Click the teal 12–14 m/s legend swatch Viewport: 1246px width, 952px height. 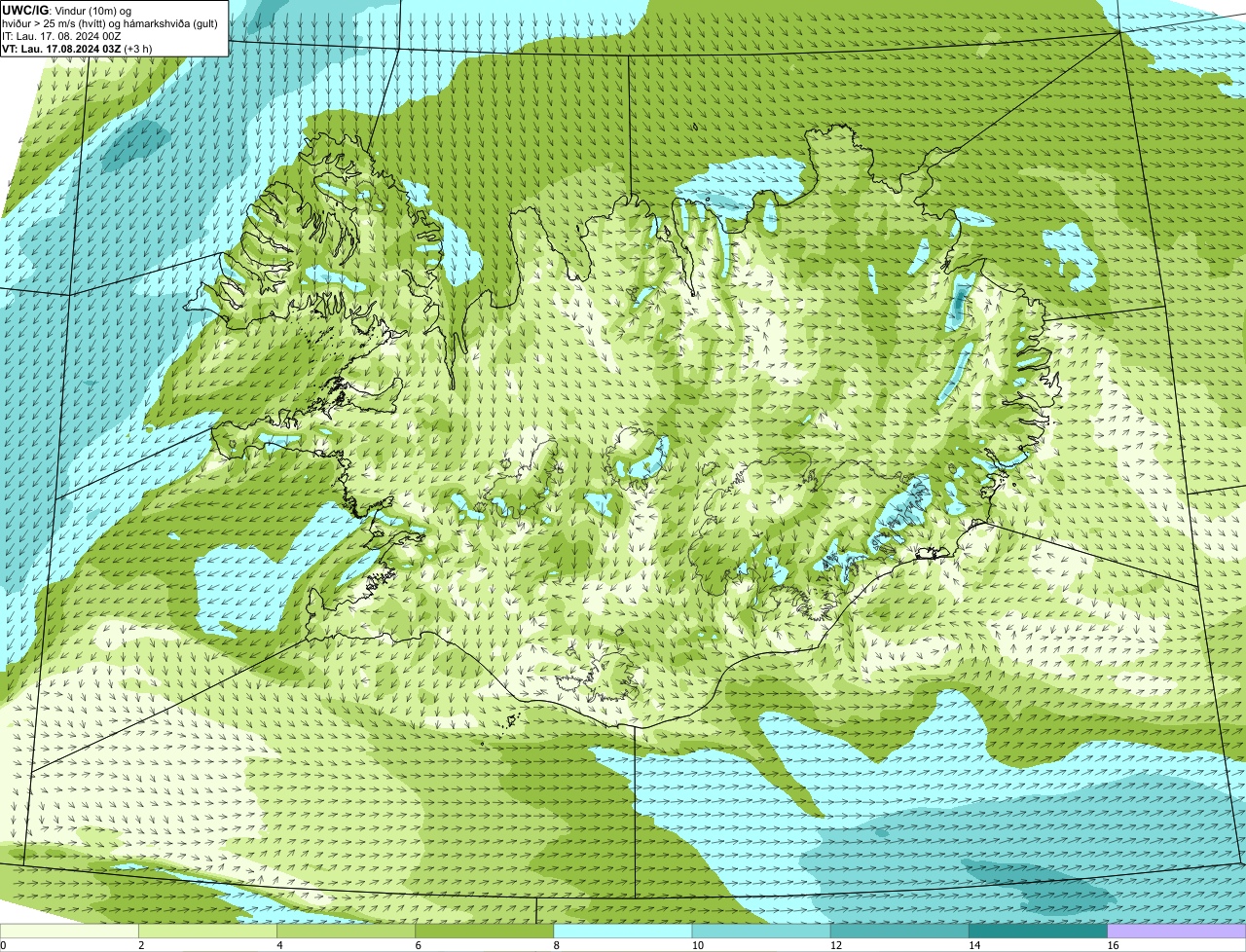[x=899, y=932]
